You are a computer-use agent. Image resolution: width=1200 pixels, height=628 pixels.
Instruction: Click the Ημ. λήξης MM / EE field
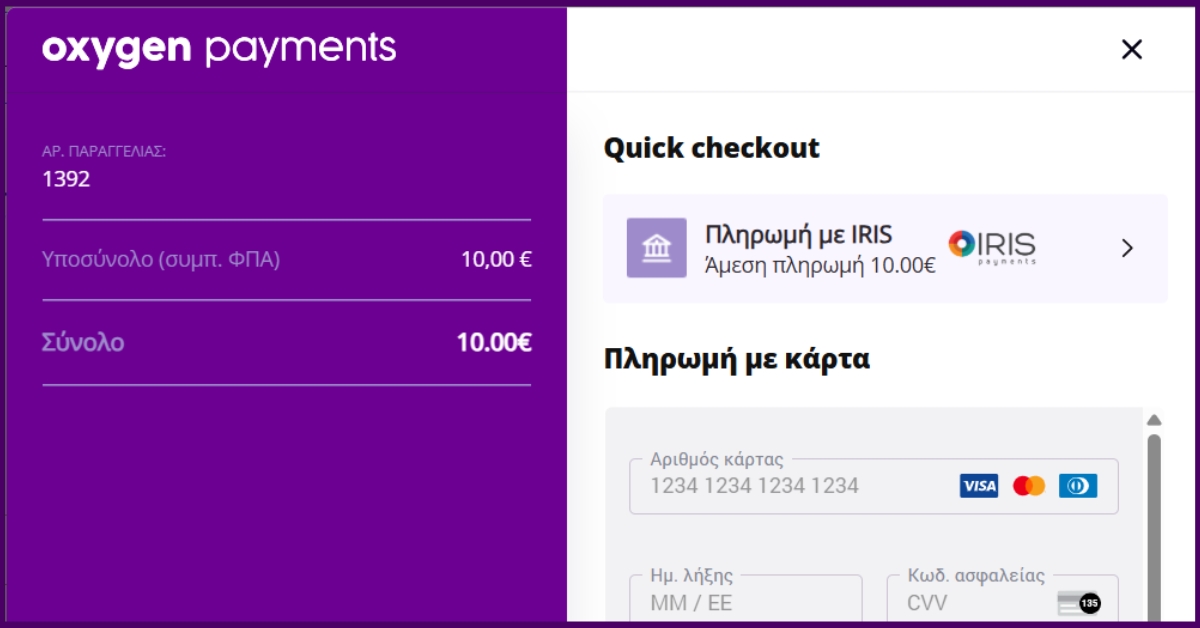[x=745, y=600]
